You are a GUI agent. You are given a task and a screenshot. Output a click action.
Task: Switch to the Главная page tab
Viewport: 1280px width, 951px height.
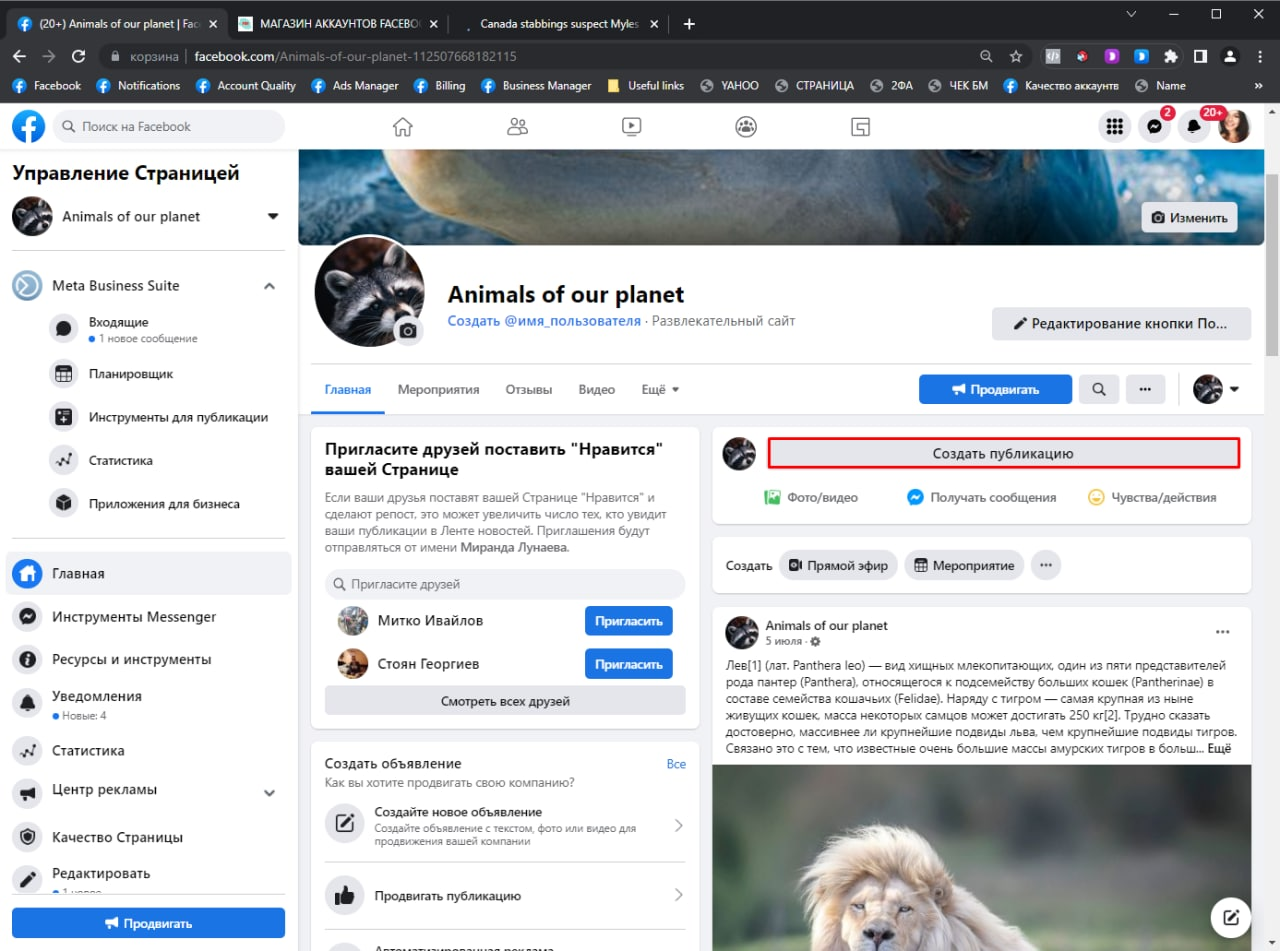tap(348, 389)
